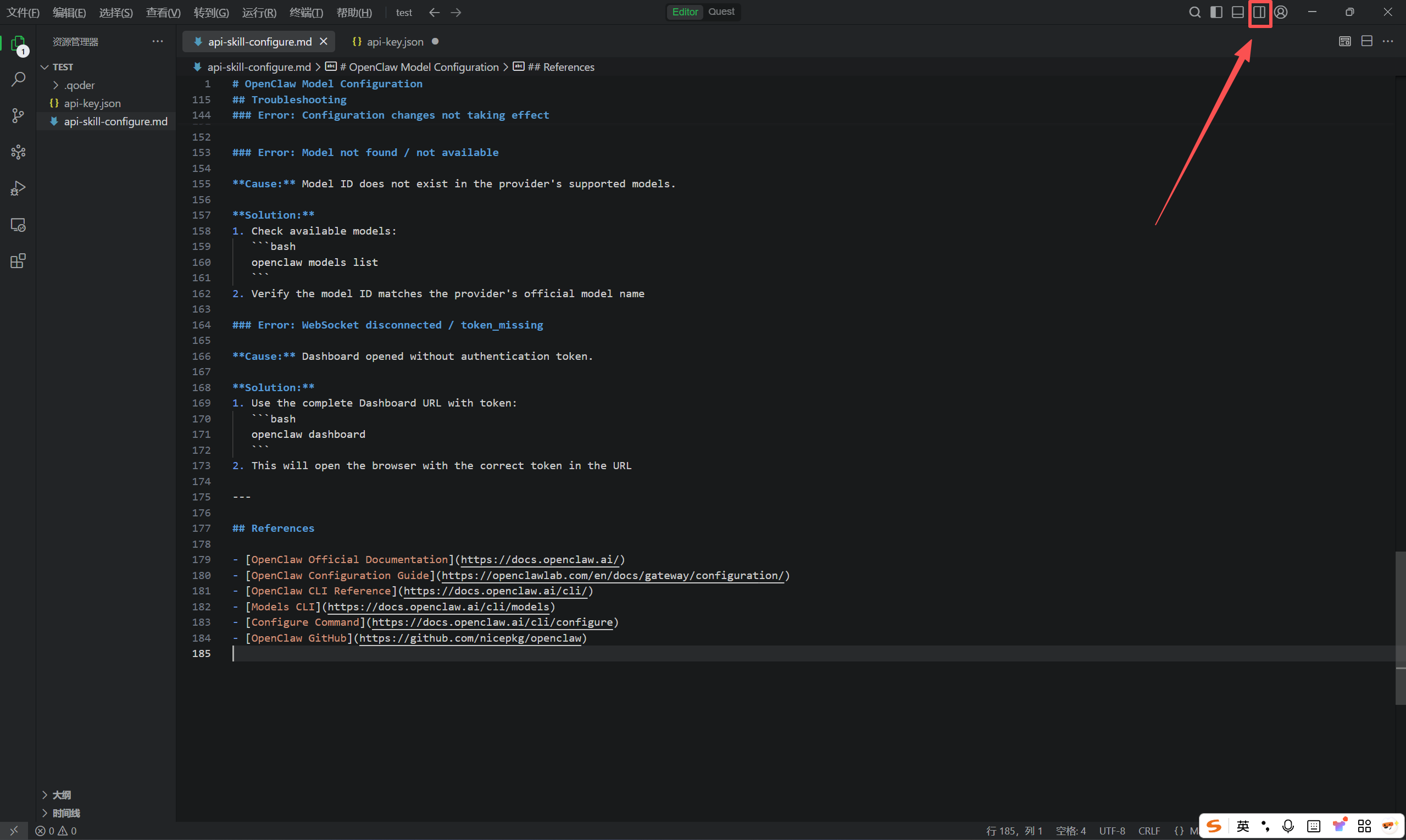Open Remote Explorer view icon
The image size is (1406, 840).
pos(18,225)
